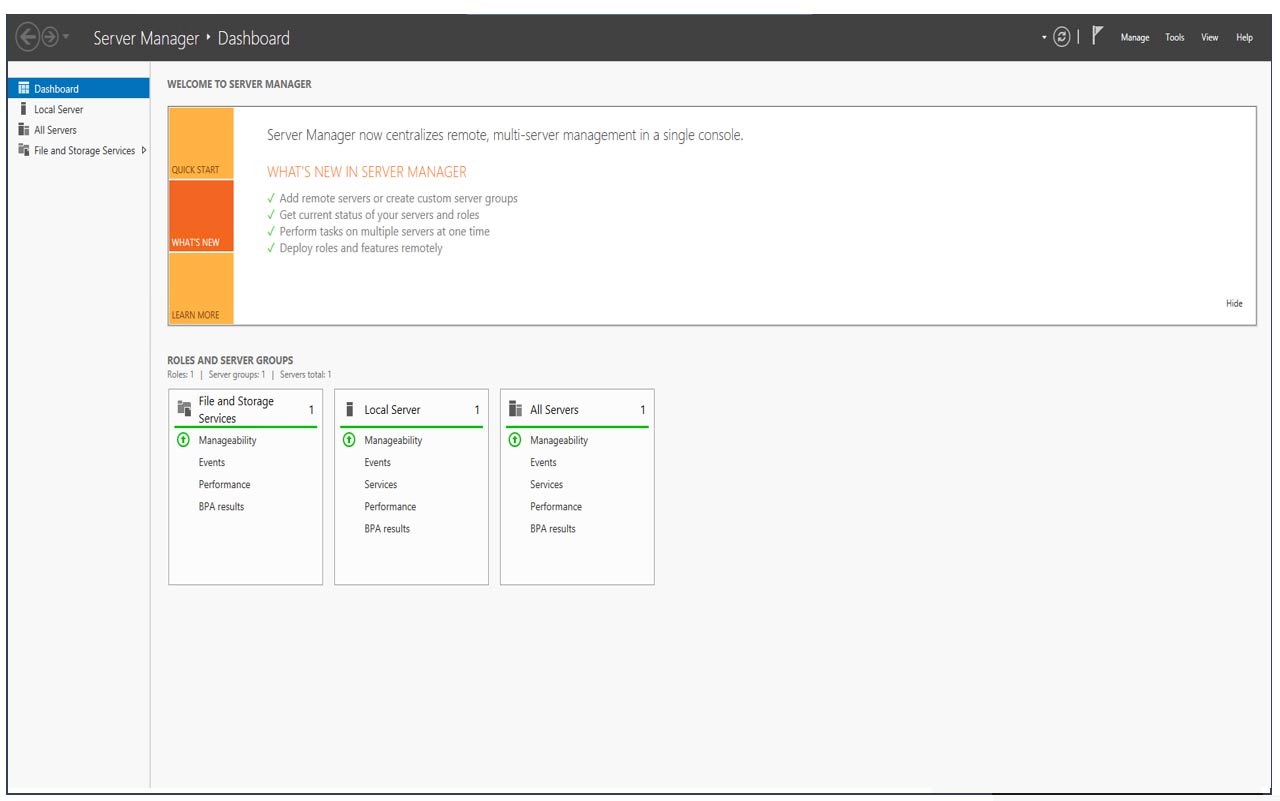Open the notifications flag
Viewport: 1280px width, 801px height.
(1097, 36)
